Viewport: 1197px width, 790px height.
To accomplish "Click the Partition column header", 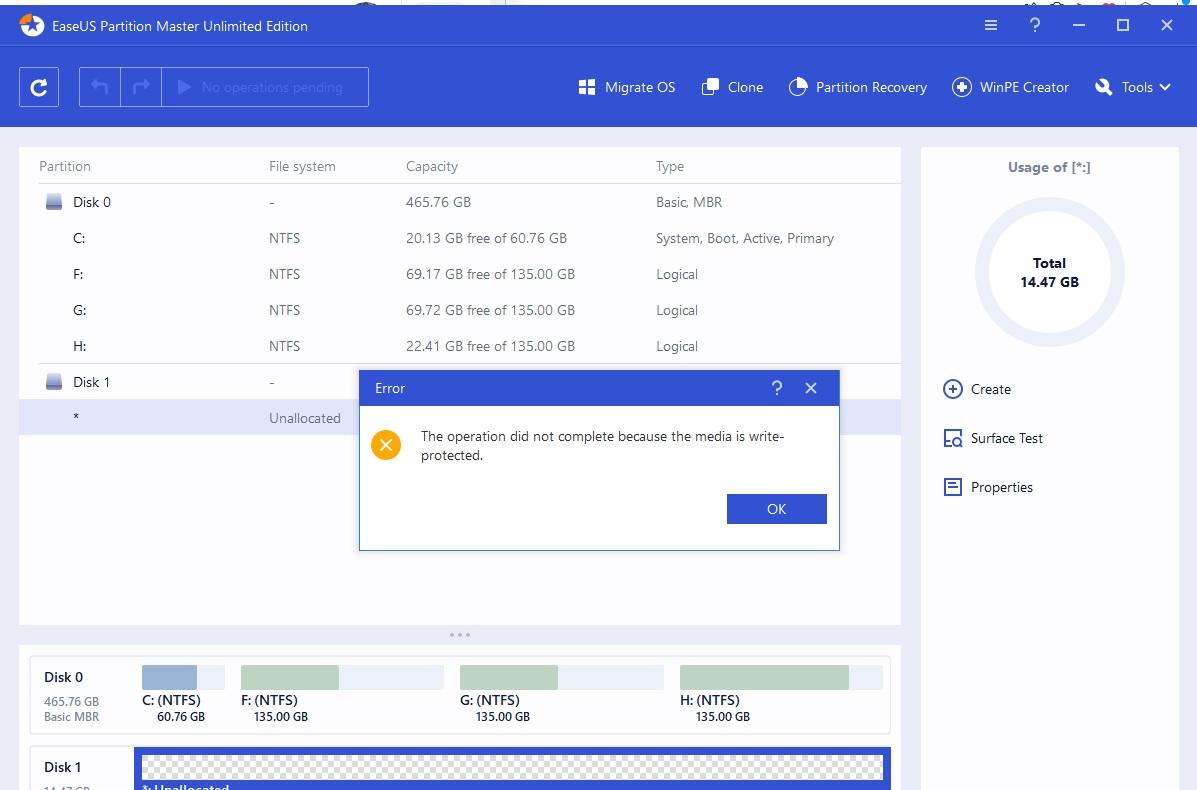I will coord(65,166).
